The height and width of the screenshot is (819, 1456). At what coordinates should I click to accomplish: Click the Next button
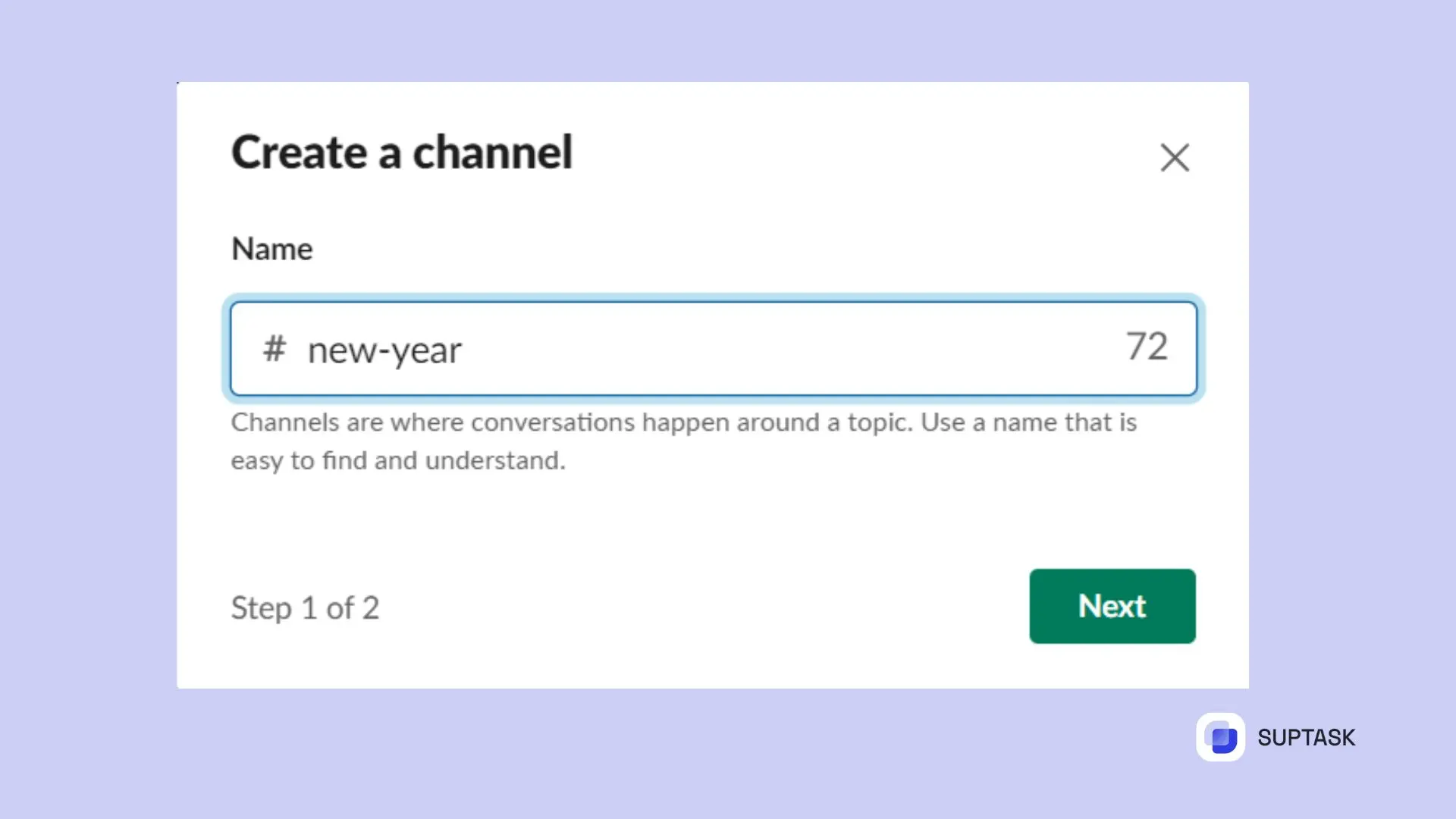point(1112,606)
